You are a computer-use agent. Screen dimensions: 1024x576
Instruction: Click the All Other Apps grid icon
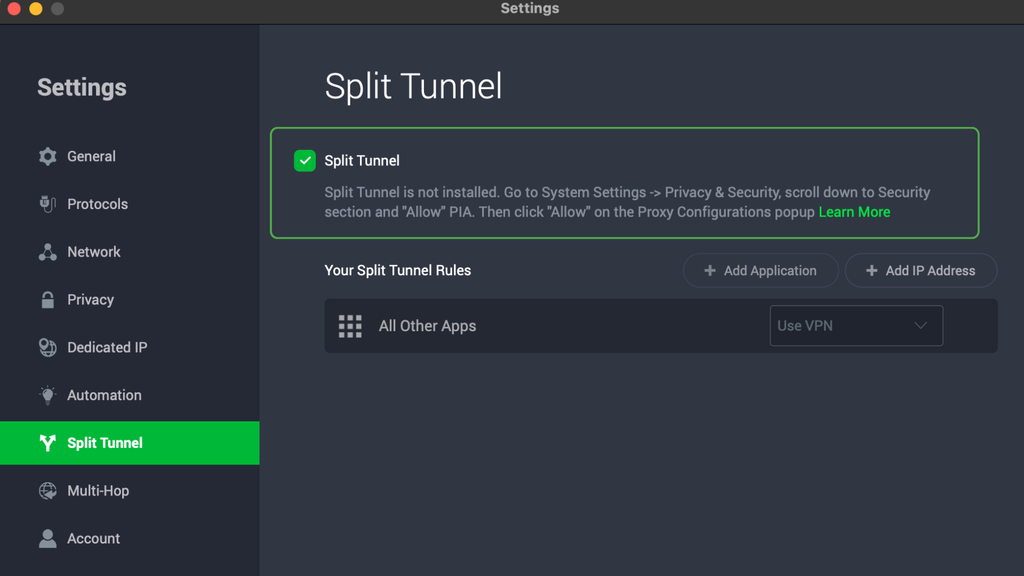(x=350, y=326)
